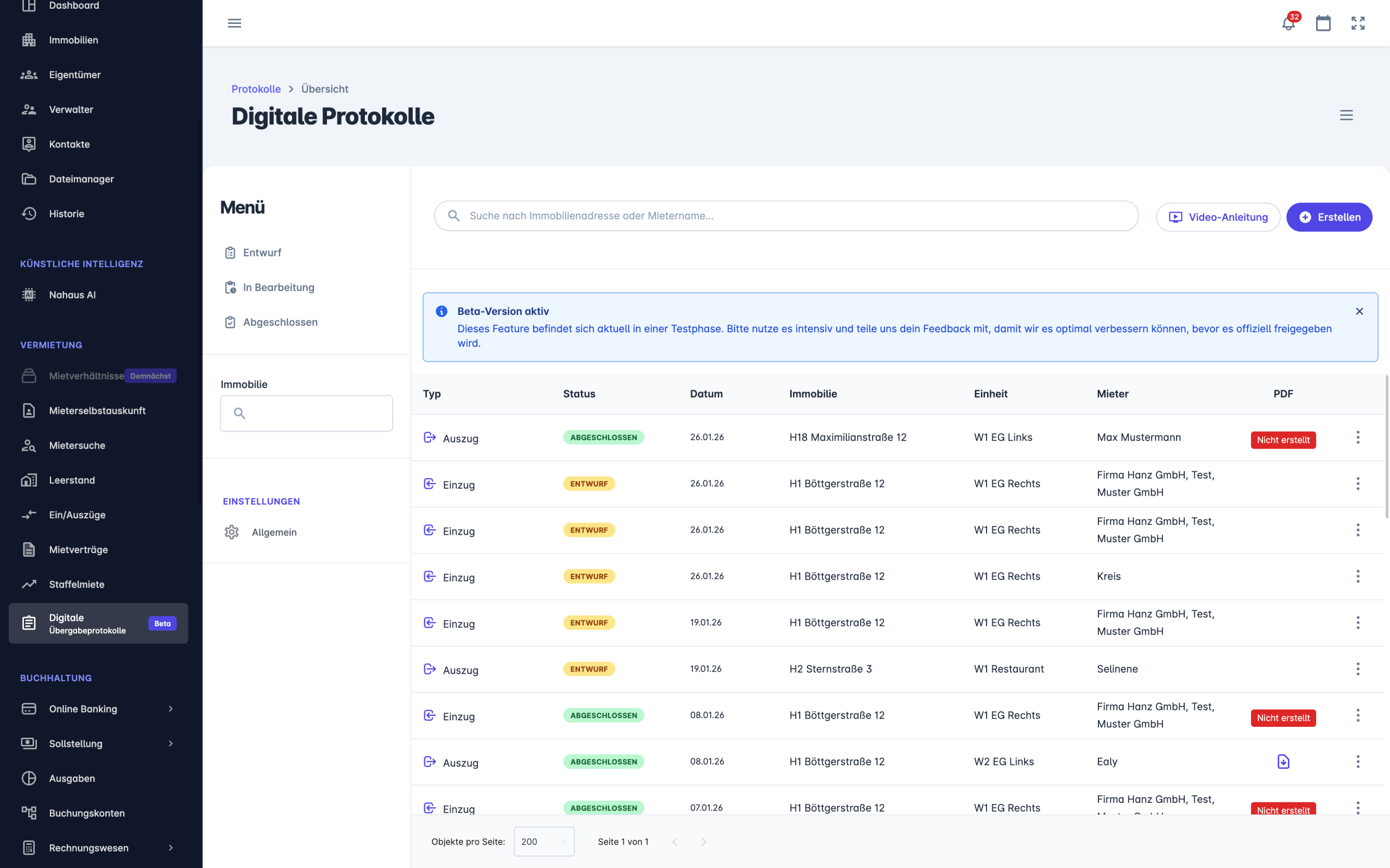Click the Erstellen button
The width and height of the screenshot is (1390, 868).
click(x=1329, y=217)
